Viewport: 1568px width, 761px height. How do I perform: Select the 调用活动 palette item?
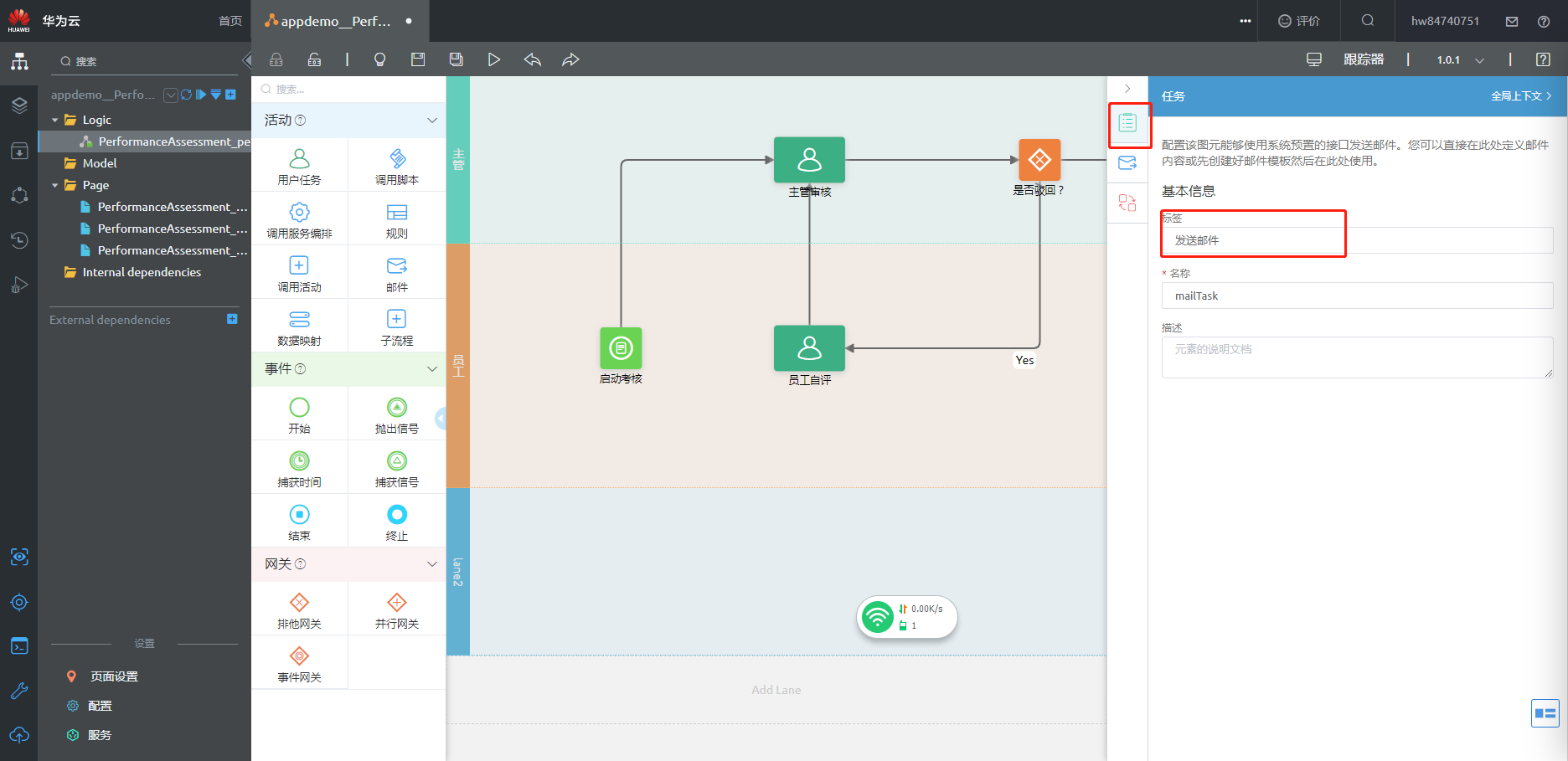tap(299, 274)
